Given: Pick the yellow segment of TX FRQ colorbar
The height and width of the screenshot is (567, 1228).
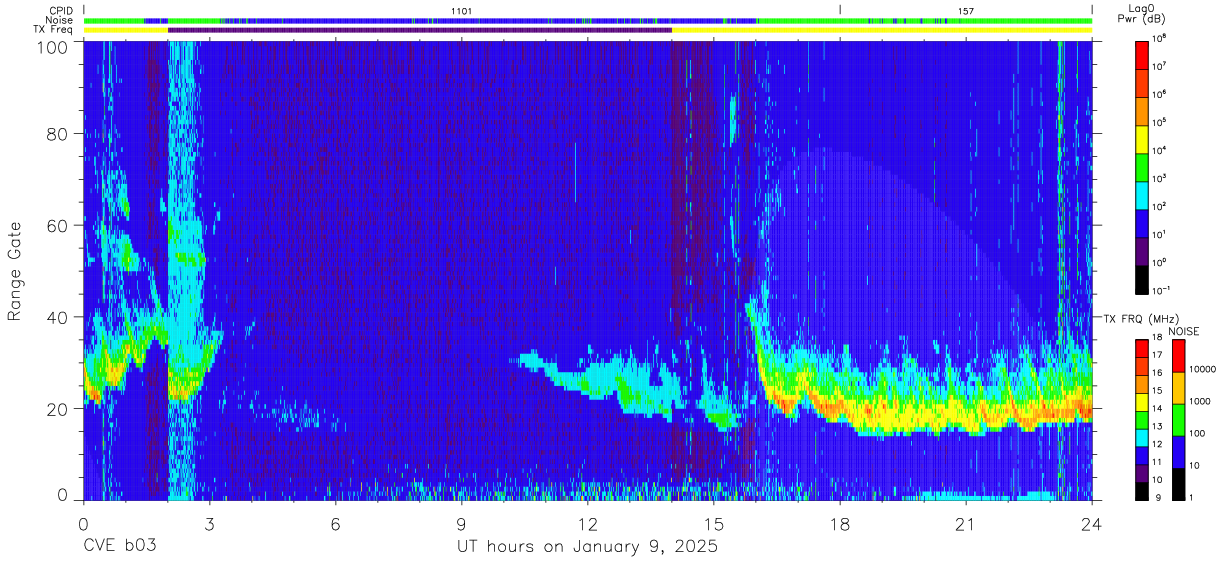Looking at the screenshot, I should (1144, 402).
